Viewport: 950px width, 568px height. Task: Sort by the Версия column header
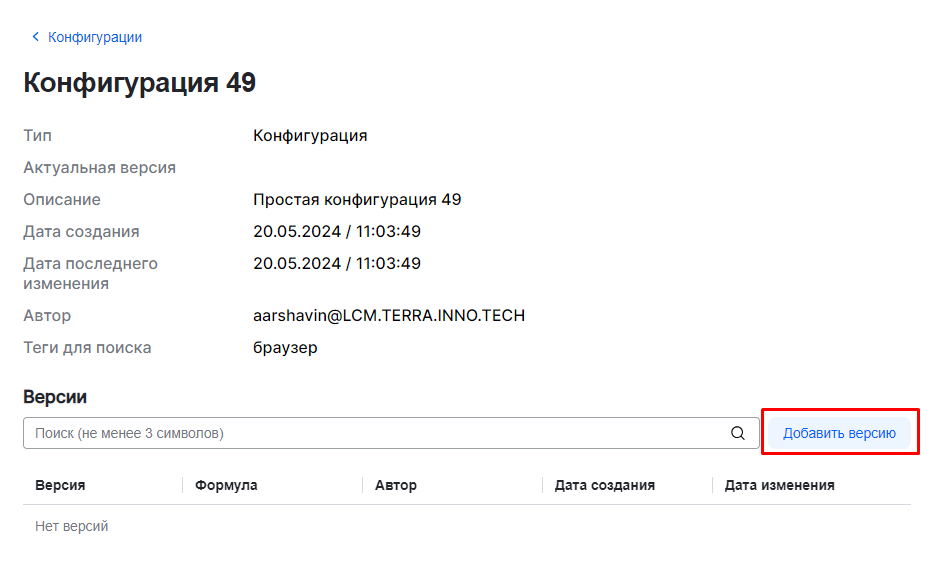(x=60, y=485)
